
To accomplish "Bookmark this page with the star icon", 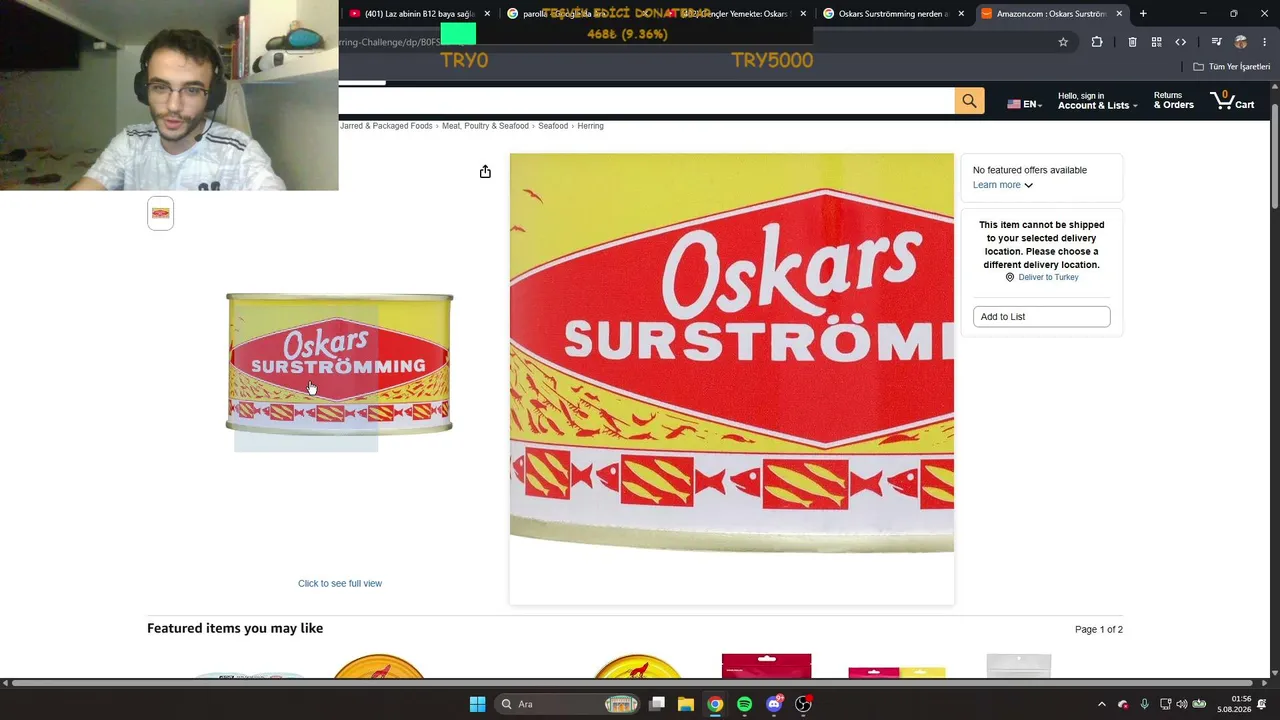I will (1063, 42).
